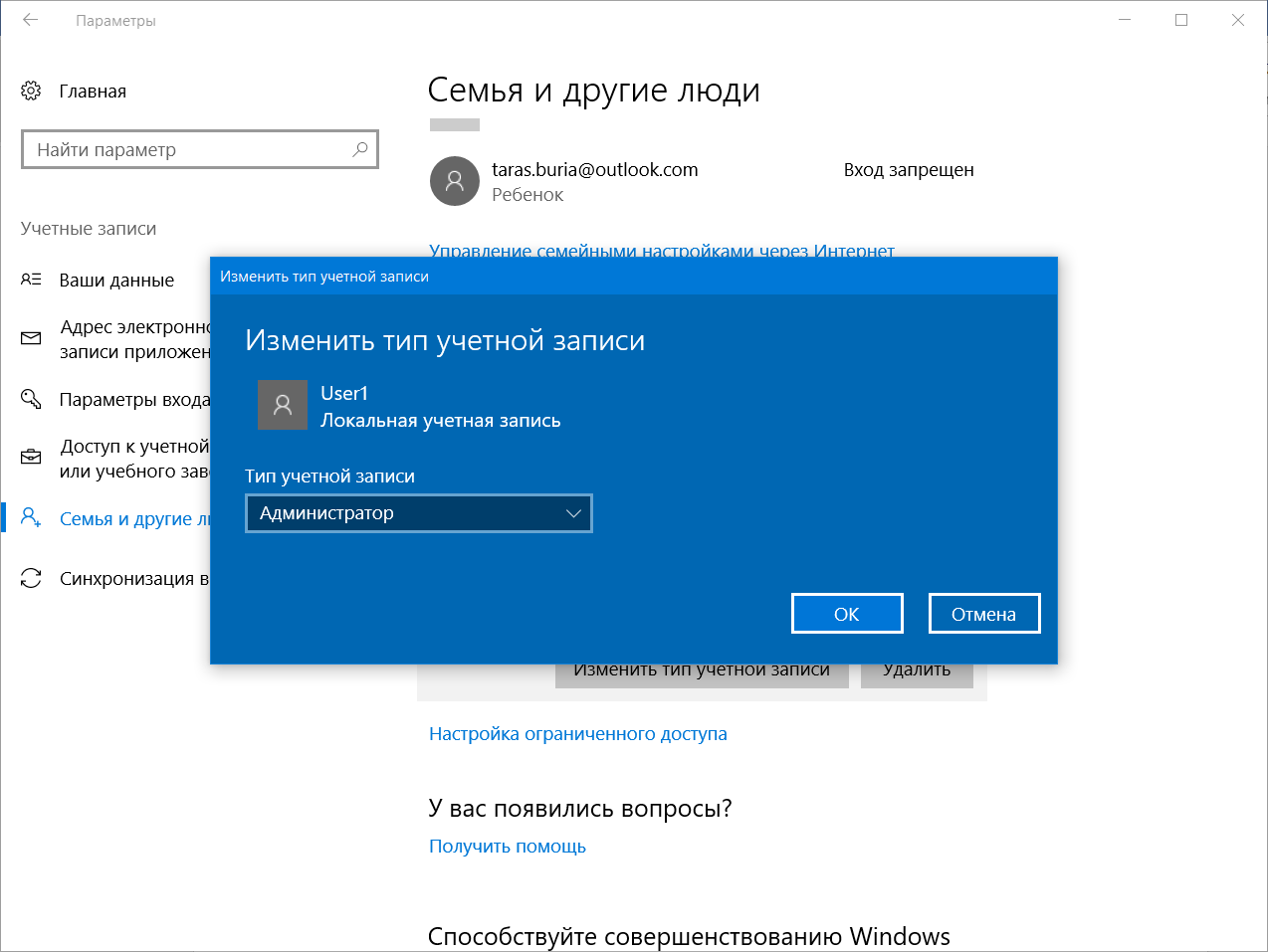This screenshot has height=952, width=1268.
Task: Open Настройка ограниченного доступа link
Action: (578, 733)
